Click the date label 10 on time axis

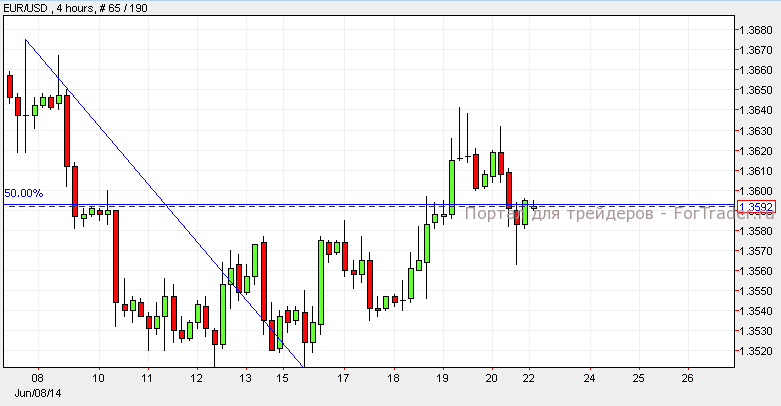[99, 378]
